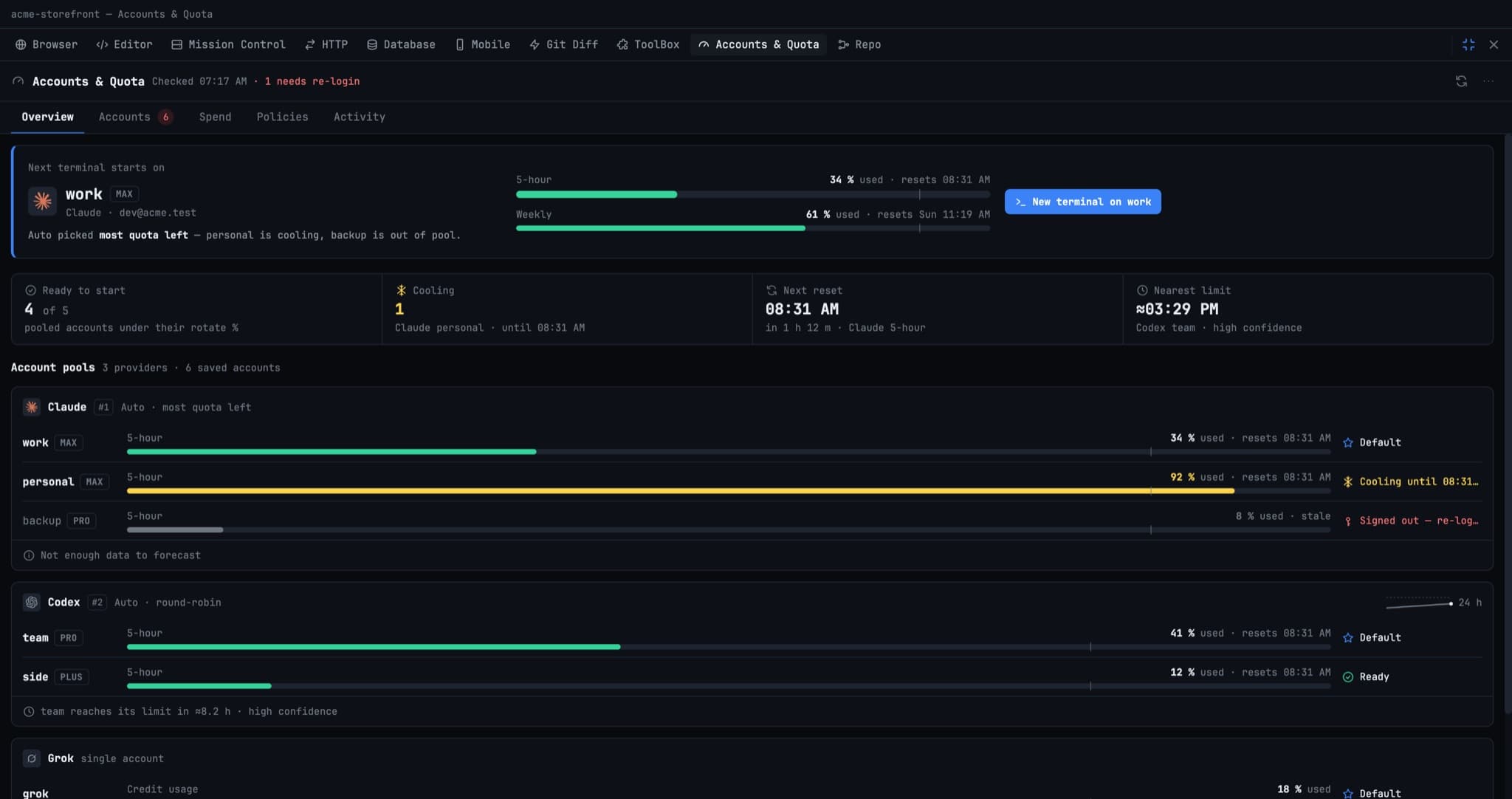1512x799 pixels.
Task: Open the Git Diff tab
Action: (x=563, y=44)
